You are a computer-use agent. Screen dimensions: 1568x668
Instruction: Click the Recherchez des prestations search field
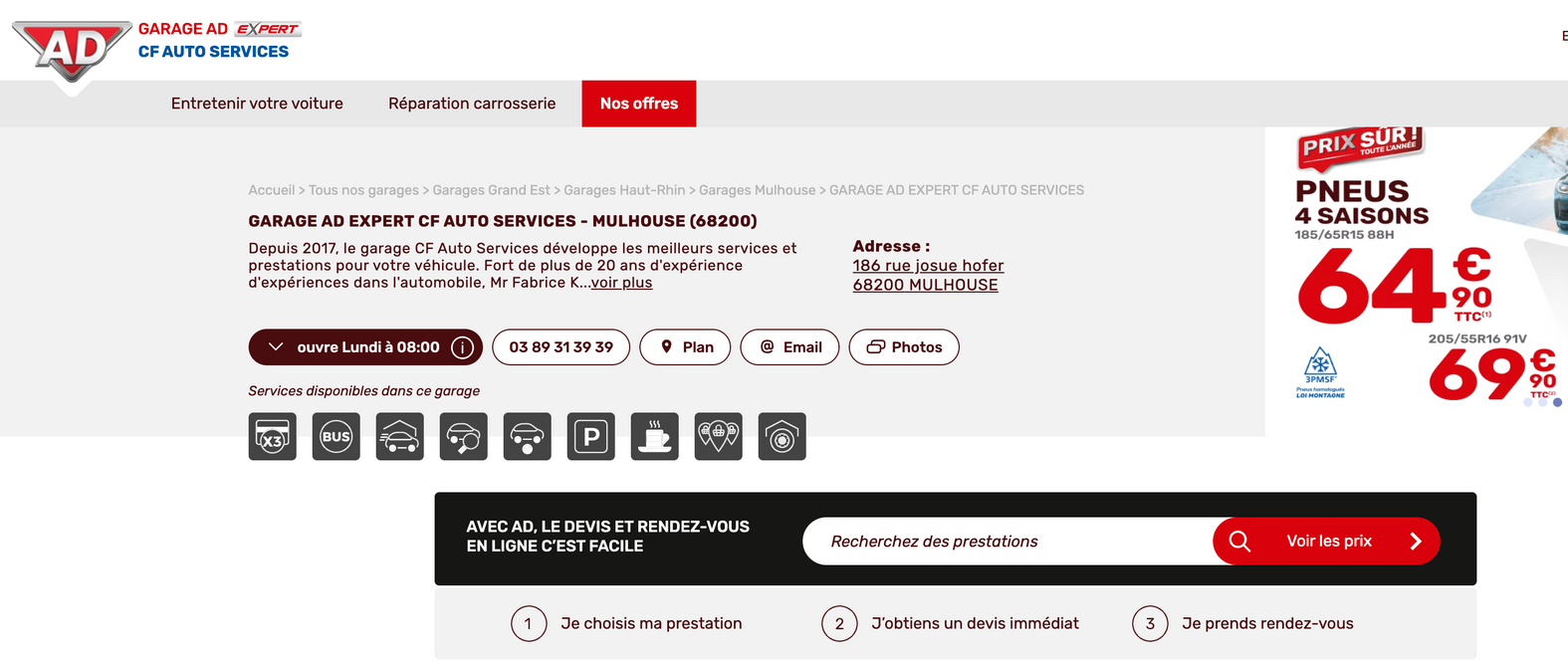click(1008, 541)
